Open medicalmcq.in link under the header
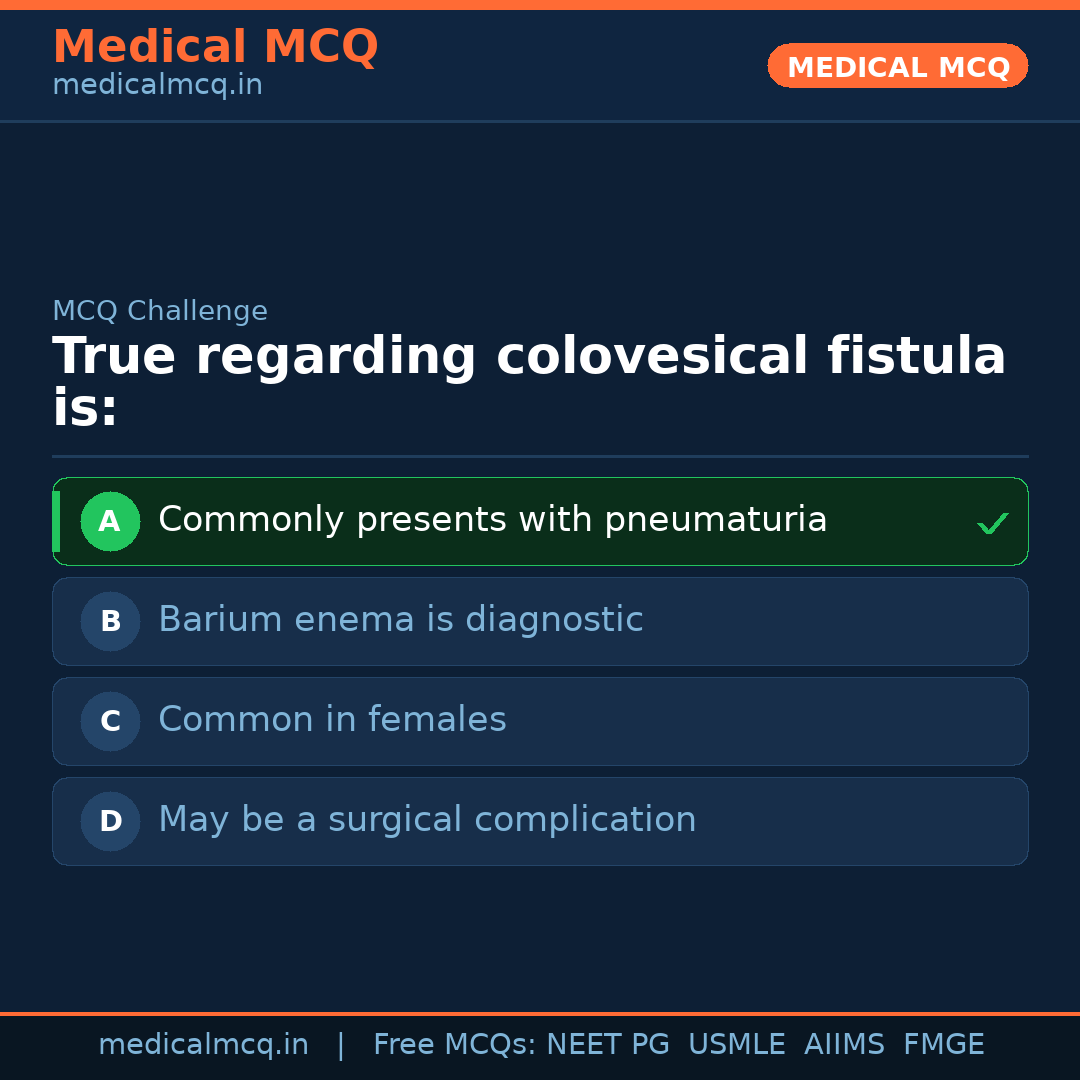 [157, 85]
